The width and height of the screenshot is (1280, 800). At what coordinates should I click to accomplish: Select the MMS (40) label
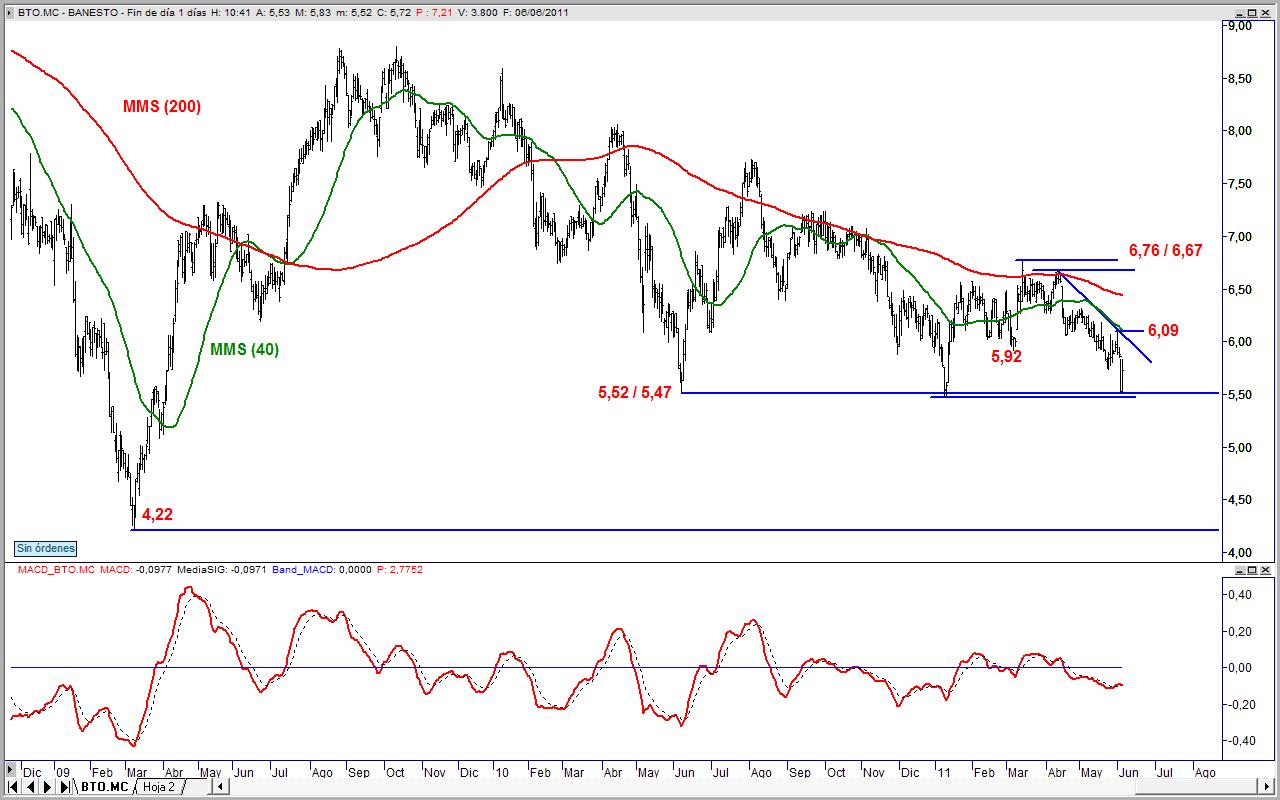tap(244, 349)
